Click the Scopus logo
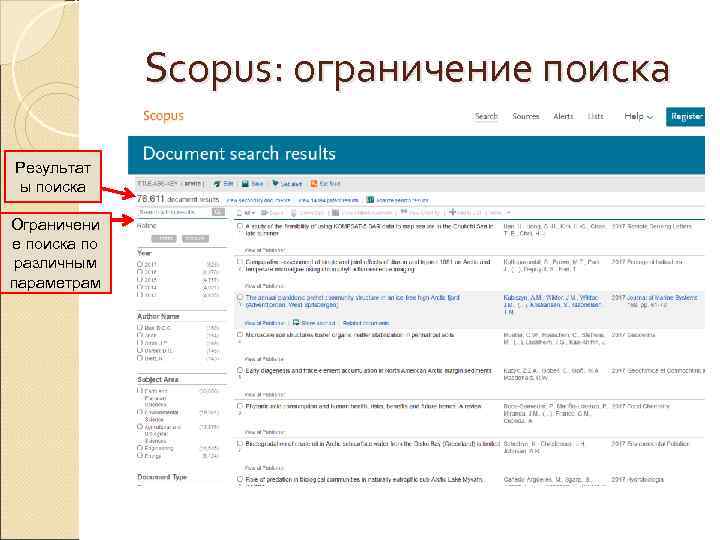The image size is (720, 540). [163, 116]
